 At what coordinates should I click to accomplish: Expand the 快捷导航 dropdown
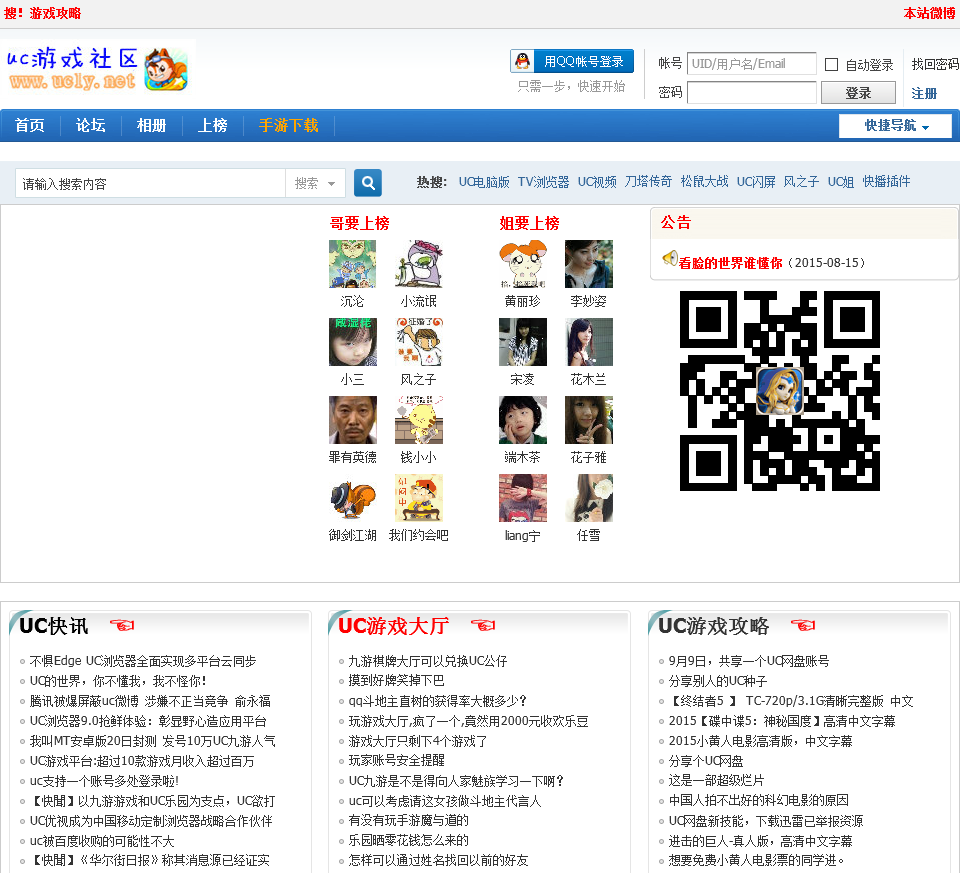pyautogui.click(x=895, y=126)
